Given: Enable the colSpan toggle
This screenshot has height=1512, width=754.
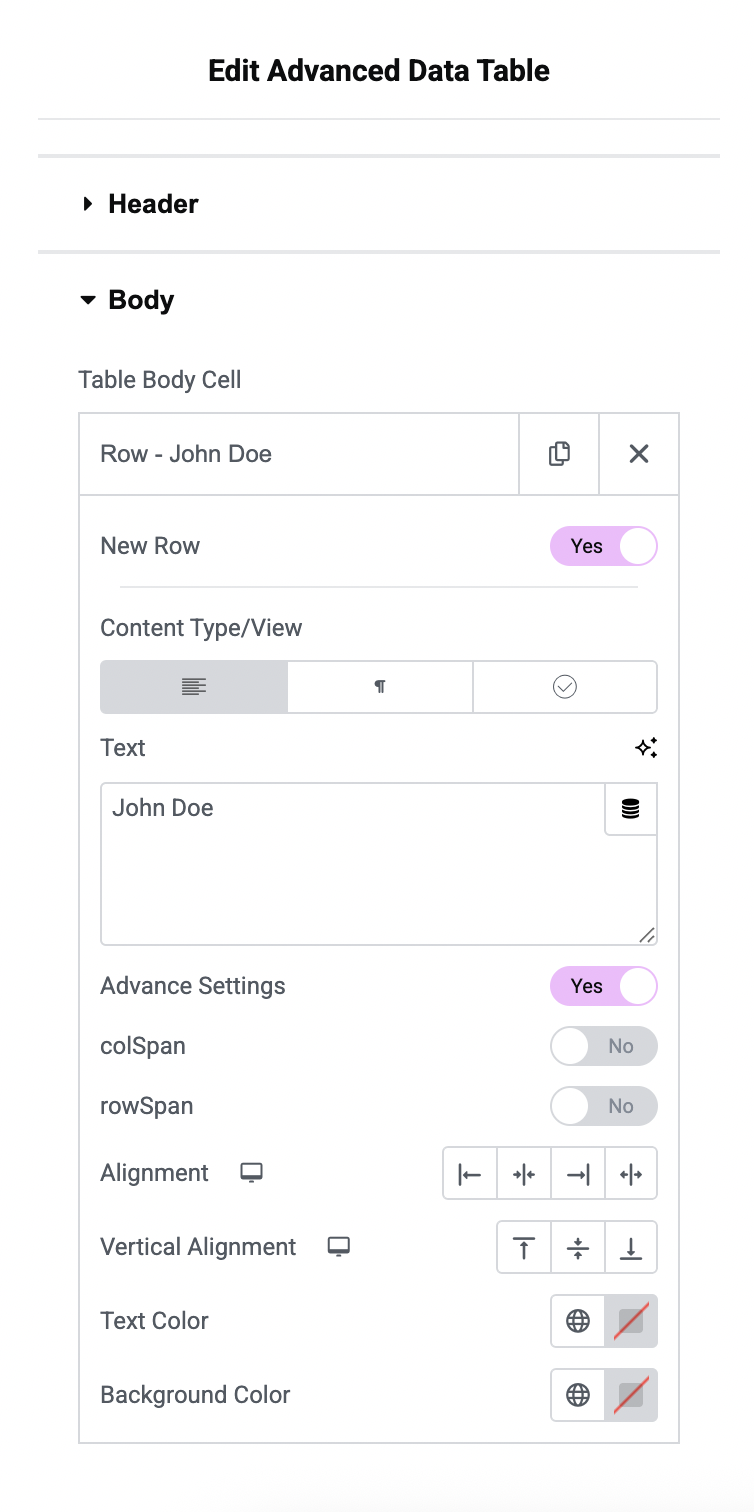Looking at the screenshot, I should [604, 1046].
